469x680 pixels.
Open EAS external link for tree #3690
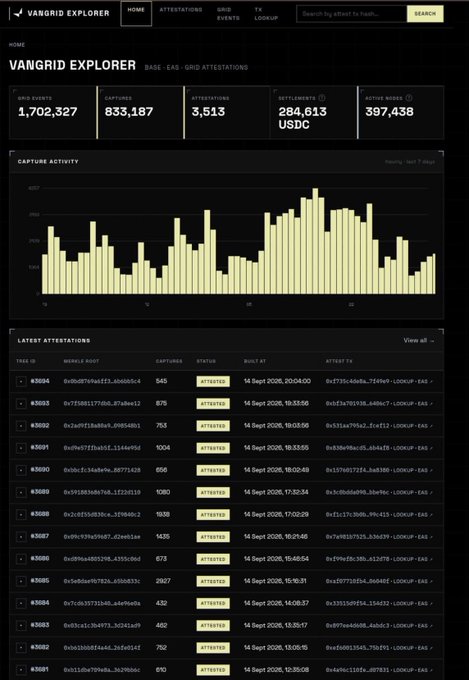[425, 470]
